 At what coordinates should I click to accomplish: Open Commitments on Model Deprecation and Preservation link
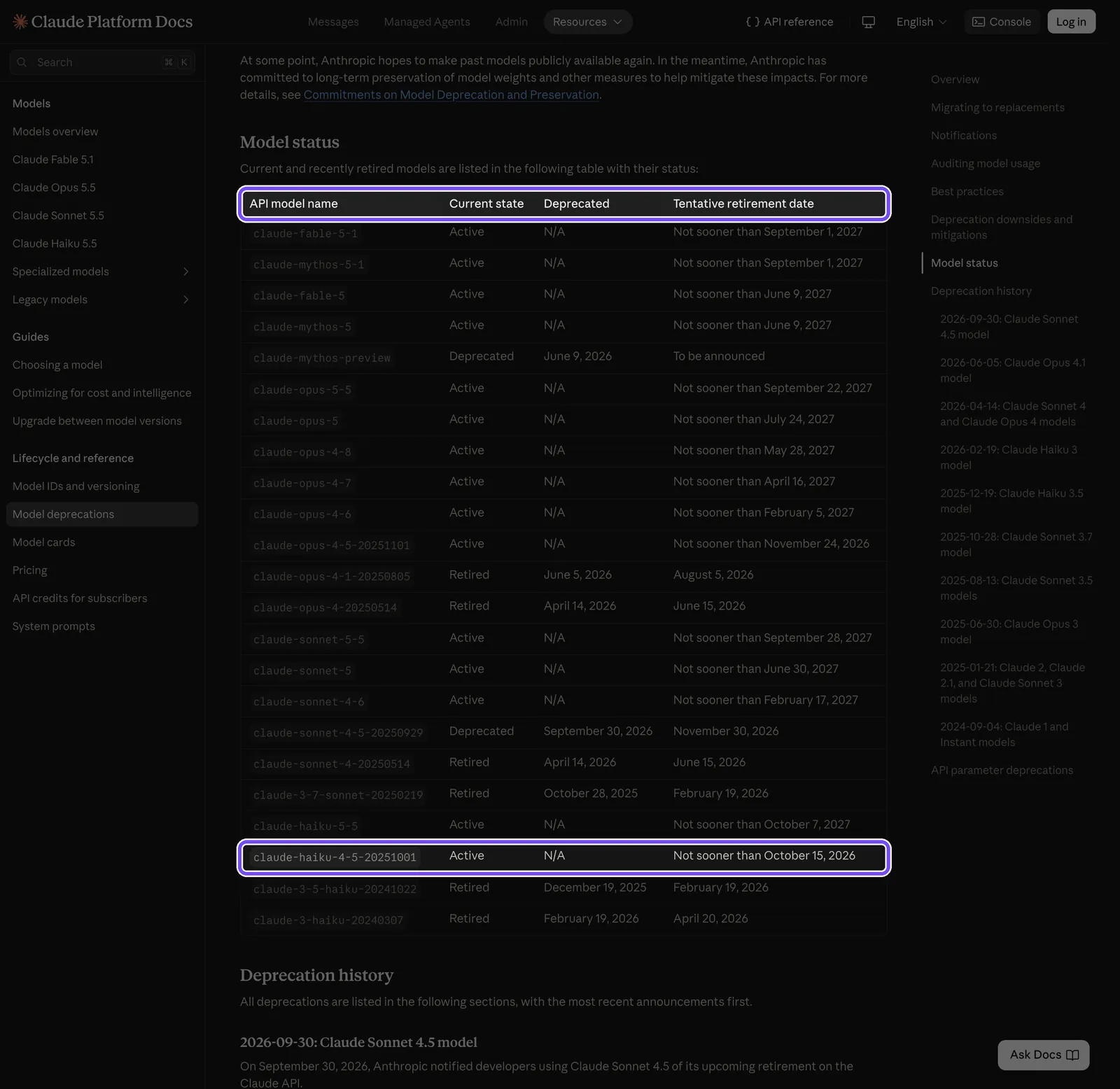[451, 94]
